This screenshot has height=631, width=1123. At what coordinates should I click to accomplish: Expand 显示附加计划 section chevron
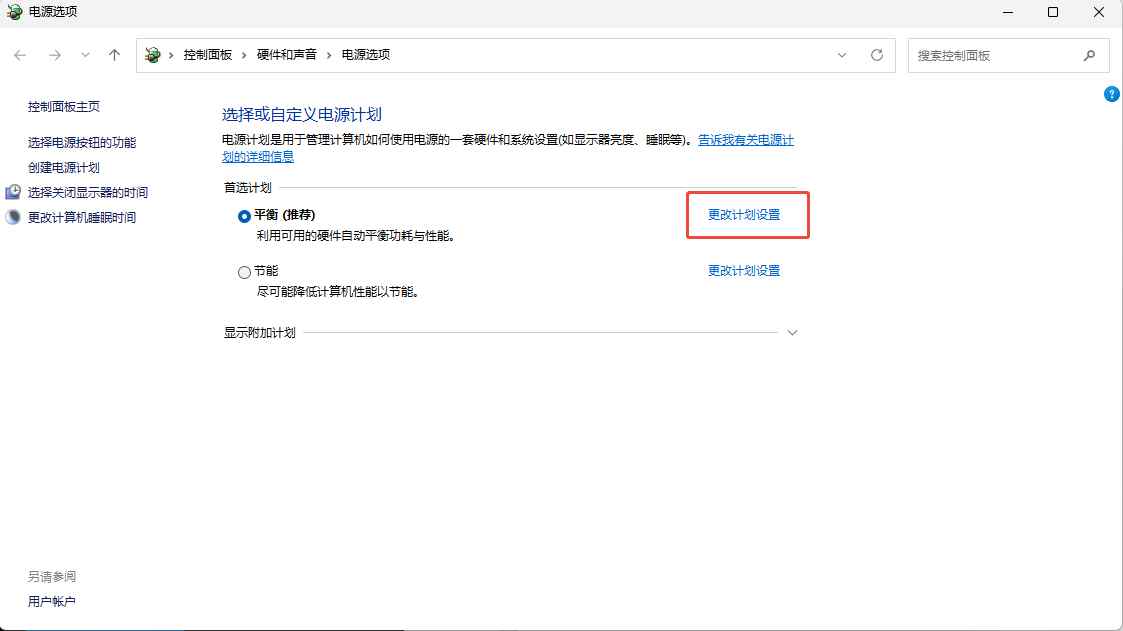[x=792, y=333]
